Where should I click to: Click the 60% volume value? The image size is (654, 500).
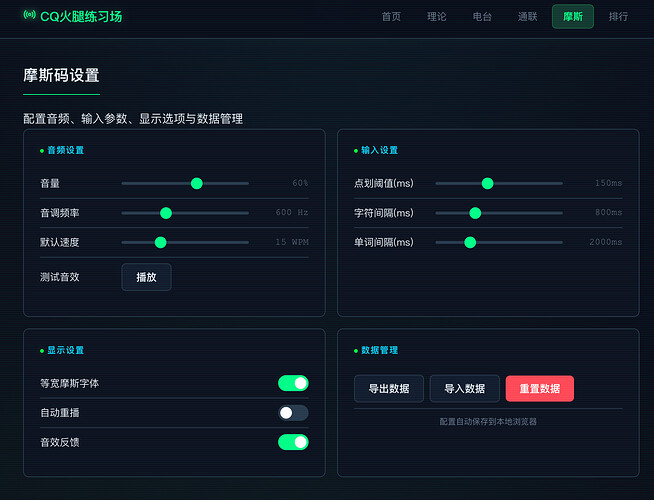(x=300, y=183)
